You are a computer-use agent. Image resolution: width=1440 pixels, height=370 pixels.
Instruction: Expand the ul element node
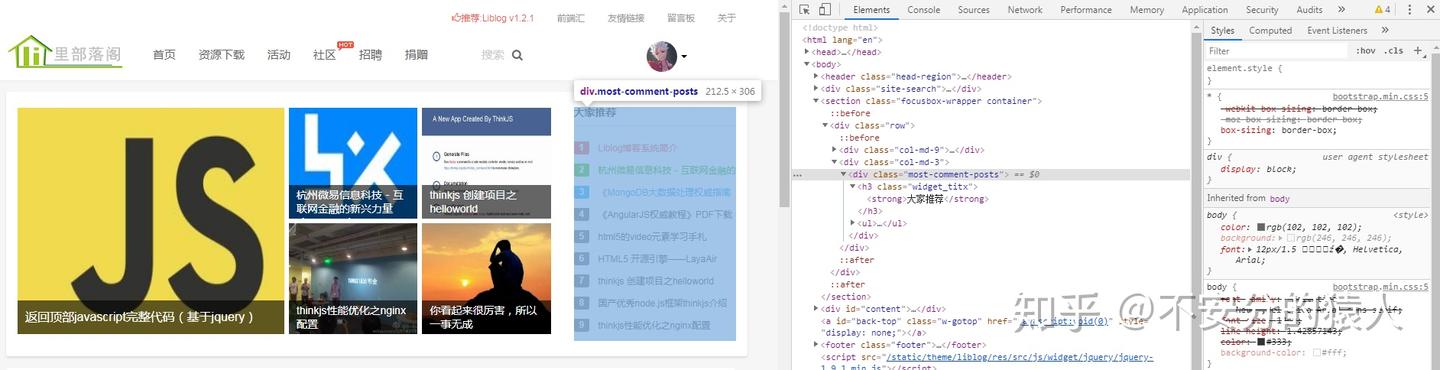point(853,223)
